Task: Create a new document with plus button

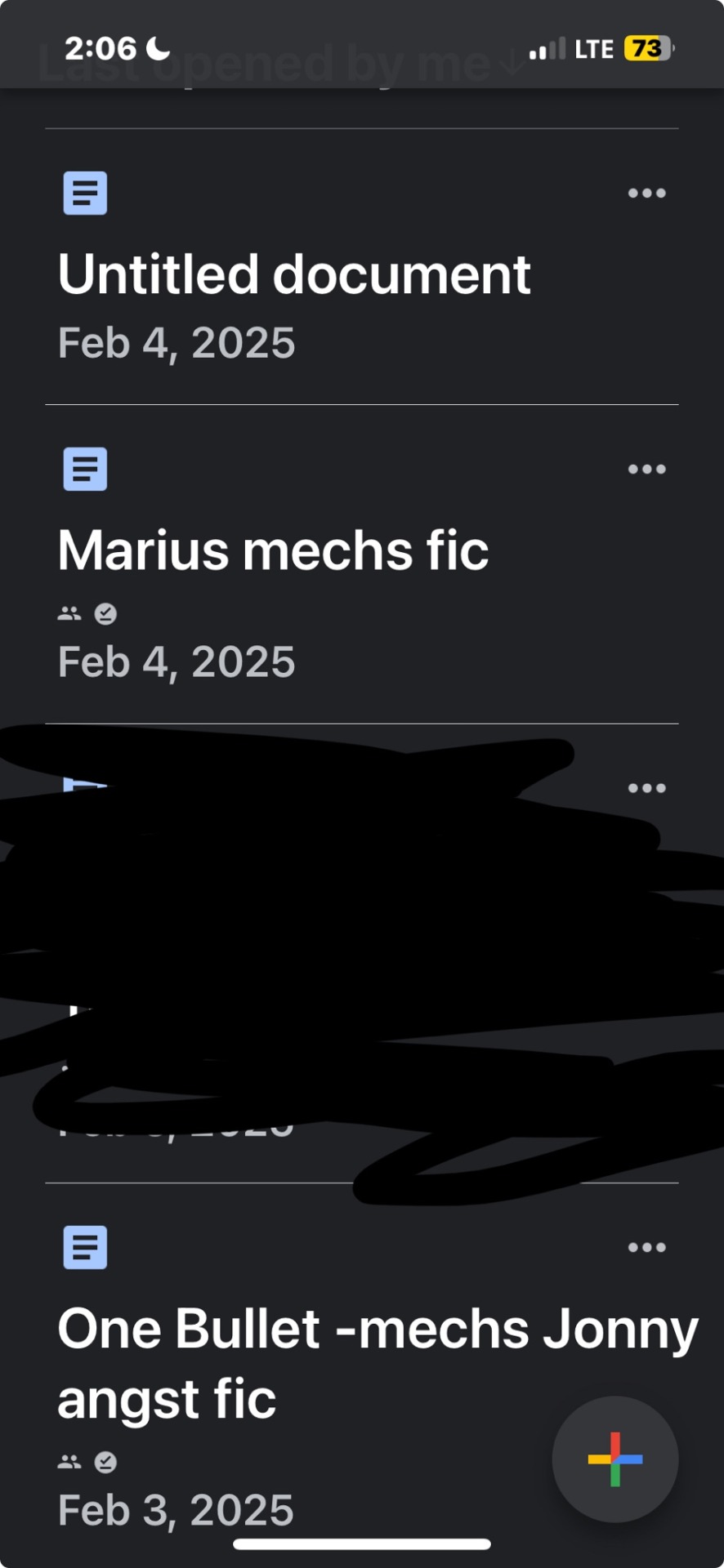Action: coord(615,1459)
